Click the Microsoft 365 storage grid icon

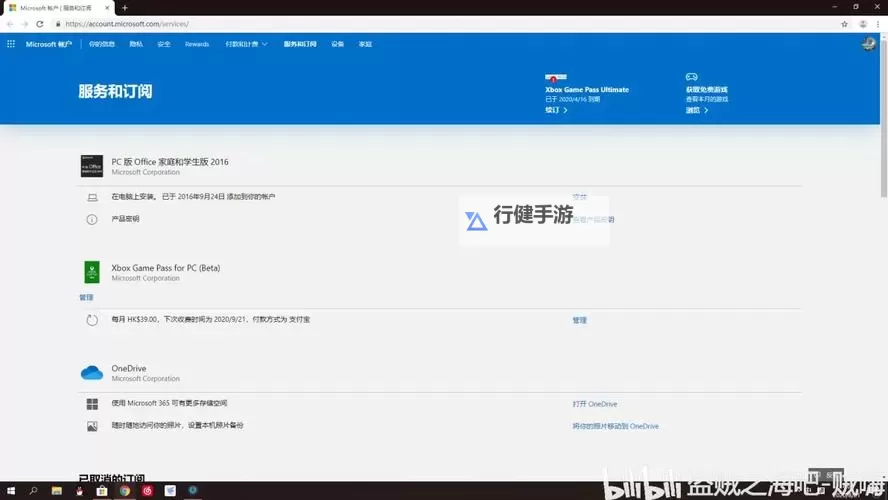click(x=92, y=404)
